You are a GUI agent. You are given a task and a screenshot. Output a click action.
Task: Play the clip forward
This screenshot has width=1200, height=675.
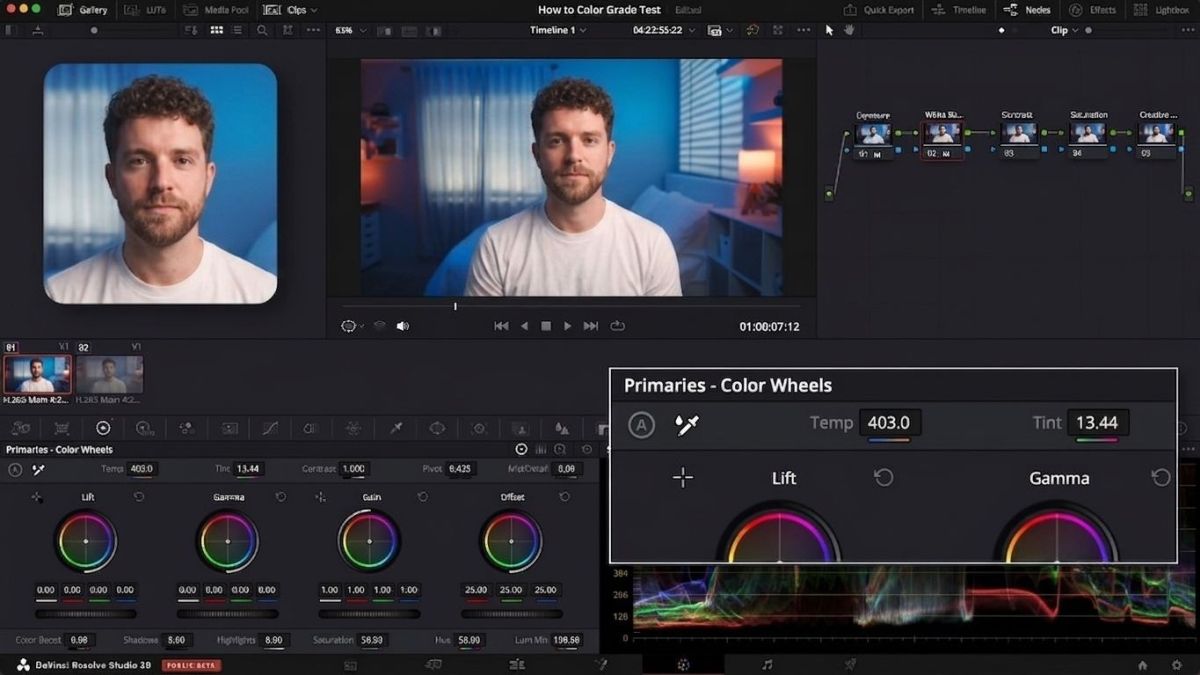pyautogui.click(x=568, y=326)
